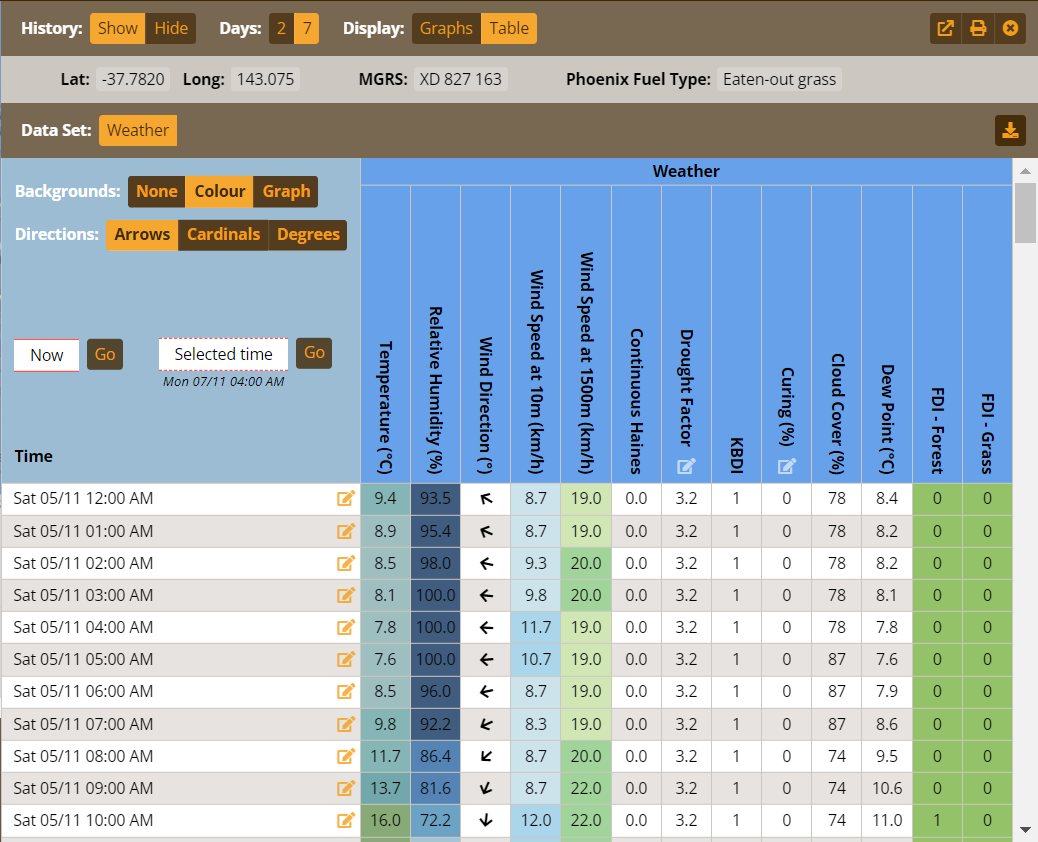Hide the weather history
The height and width of the screenshot is (842, 1038).
click(x=170, y=28)
